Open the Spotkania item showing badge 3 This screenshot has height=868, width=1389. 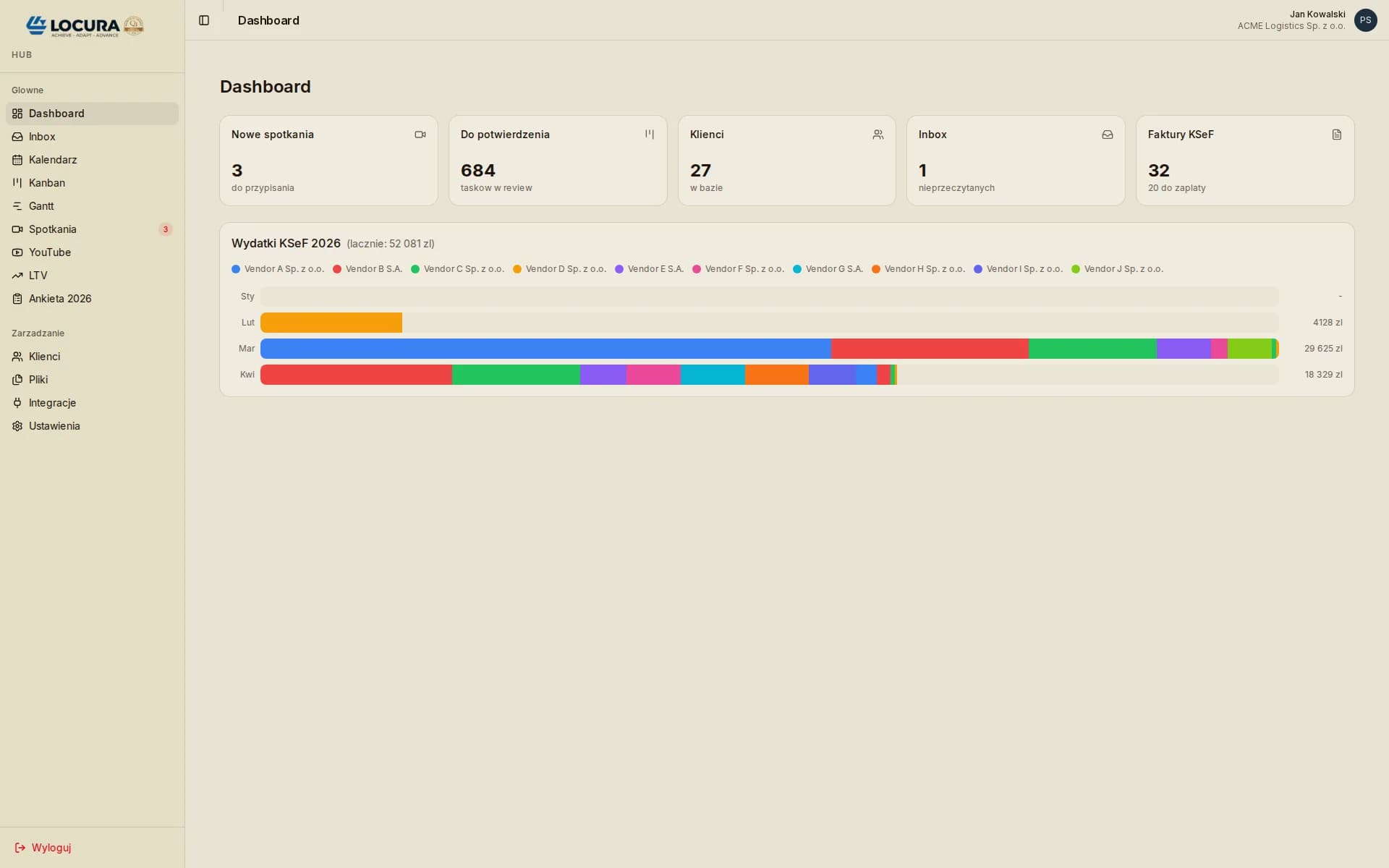coord(53,229)
